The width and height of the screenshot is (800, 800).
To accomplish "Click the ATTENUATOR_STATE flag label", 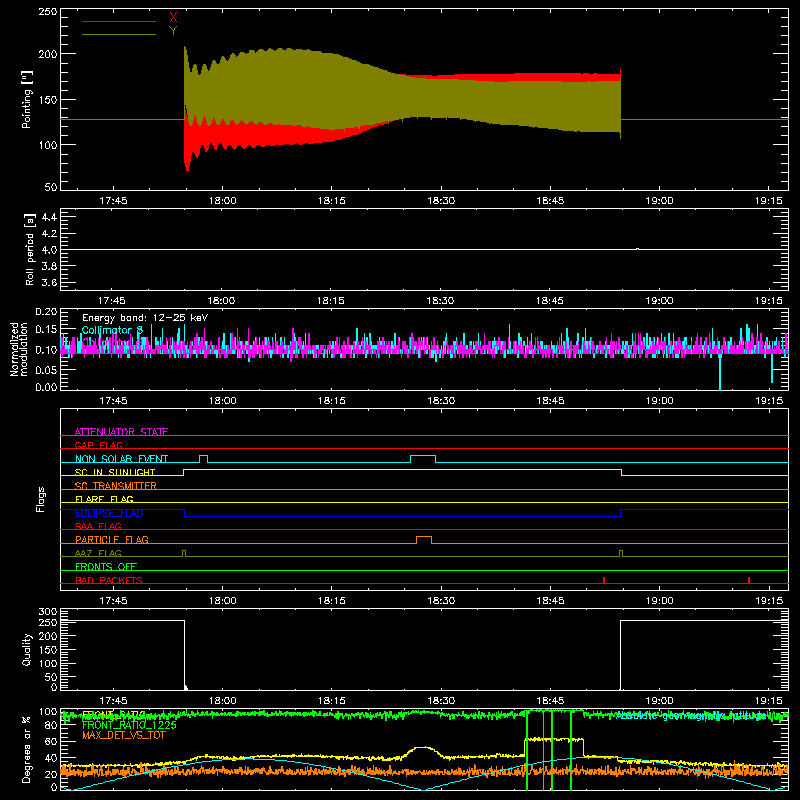I will pos(121,432).
